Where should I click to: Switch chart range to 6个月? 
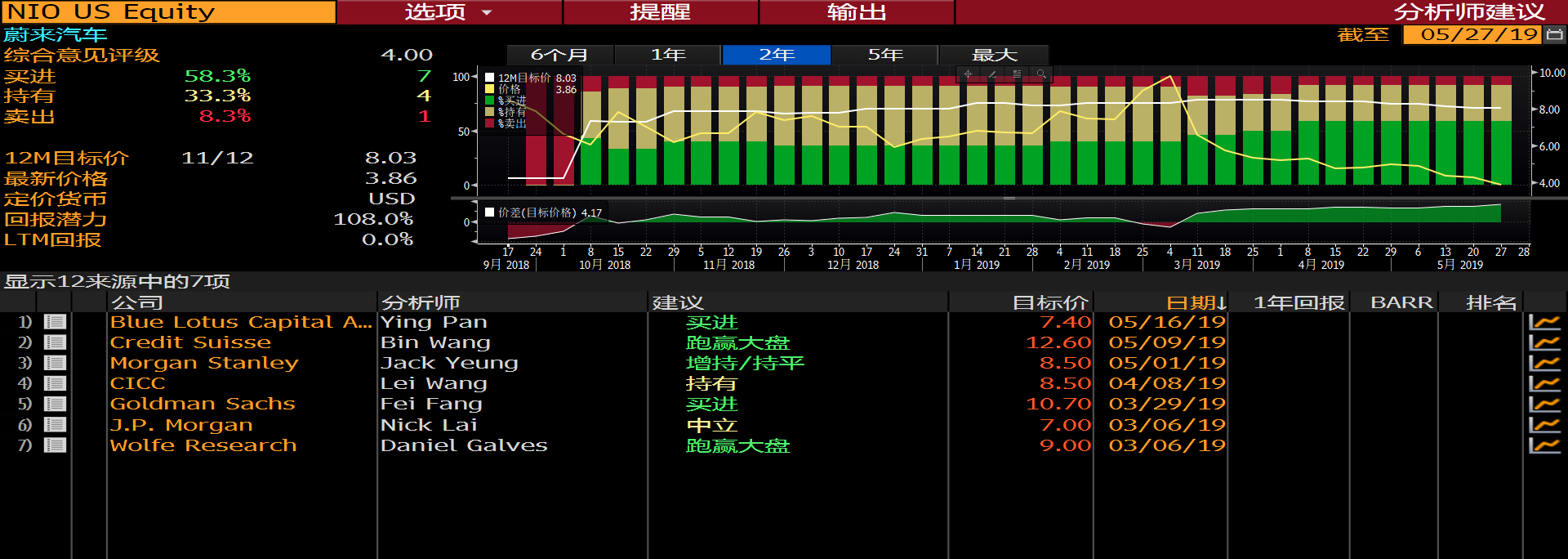pos(559,55)
